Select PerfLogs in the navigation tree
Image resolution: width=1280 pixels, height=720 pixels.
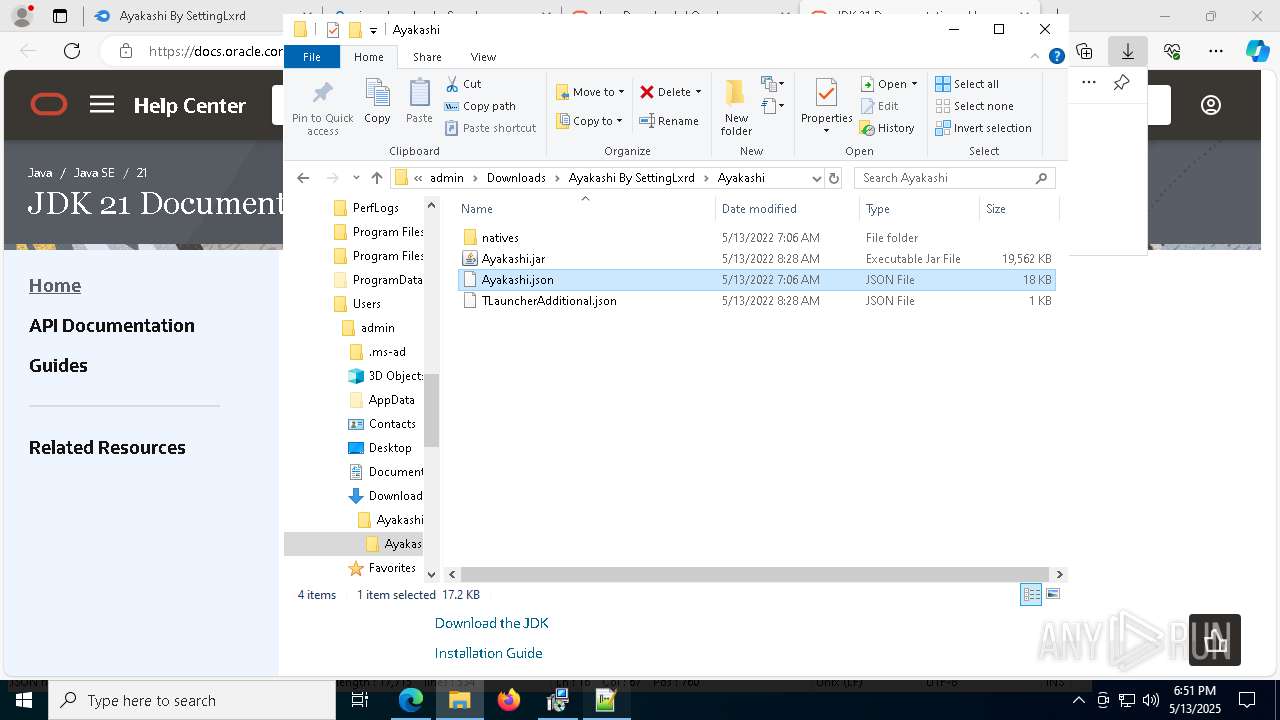375,208
